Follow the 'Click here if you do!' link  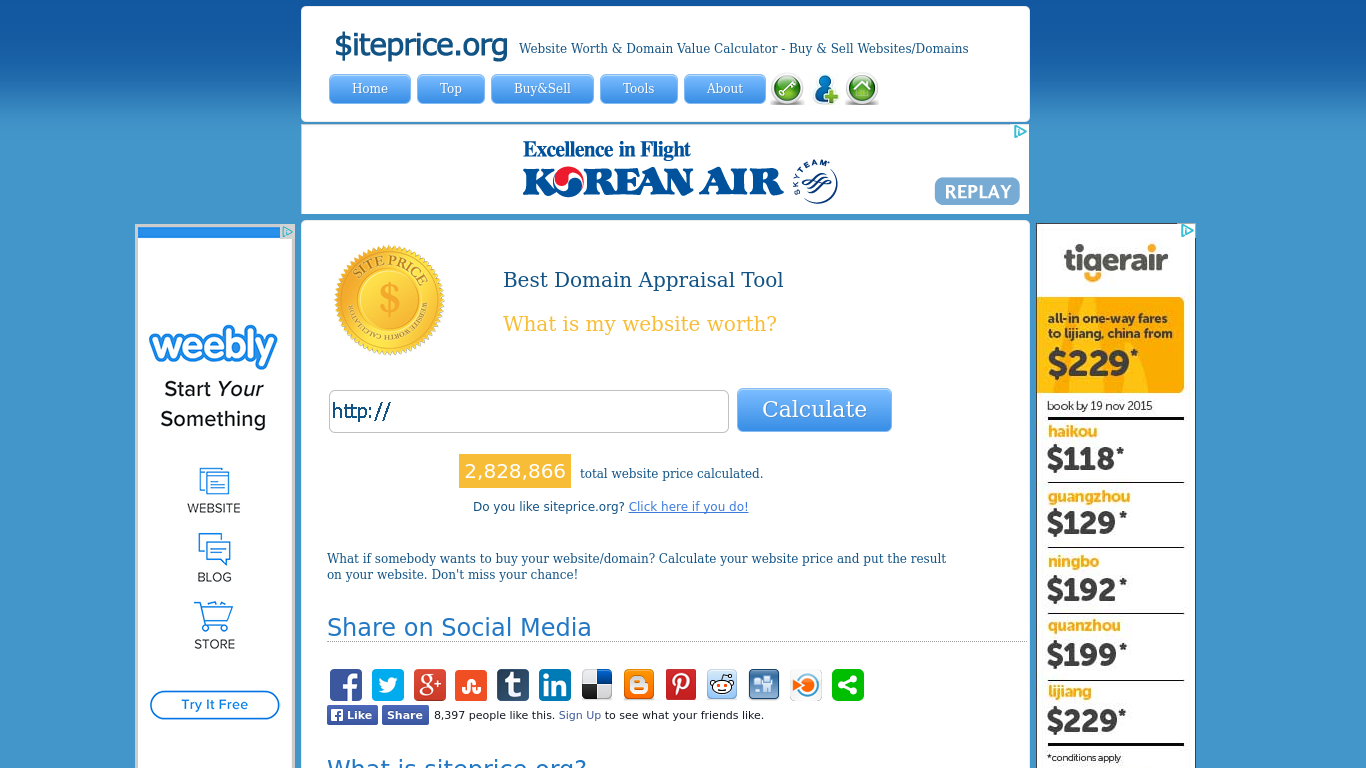click(x=688, y=506)
